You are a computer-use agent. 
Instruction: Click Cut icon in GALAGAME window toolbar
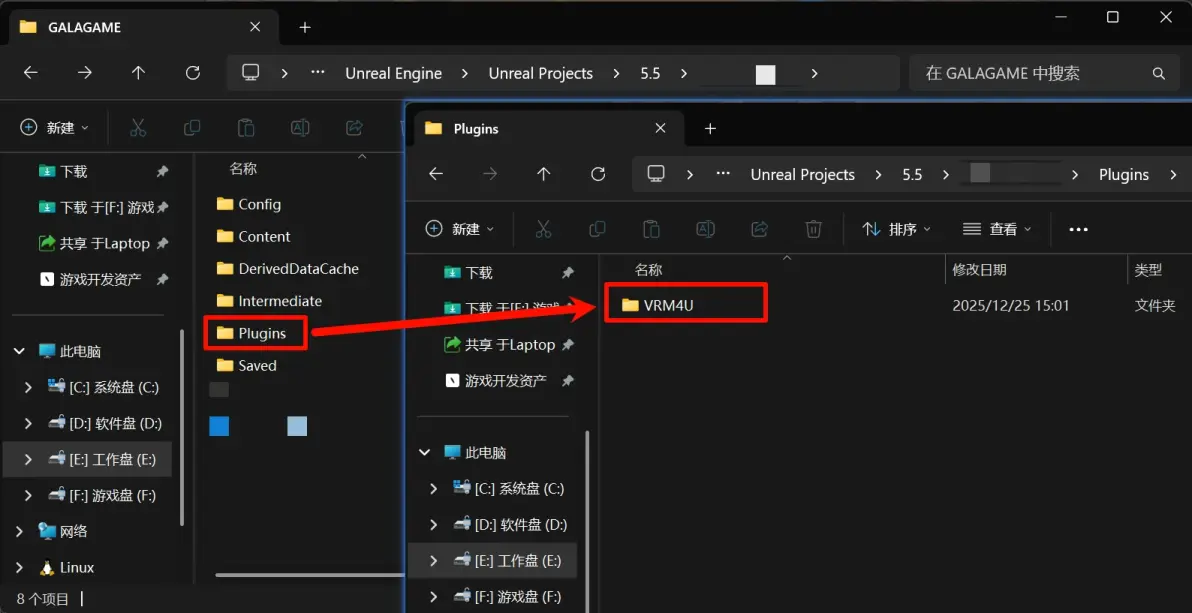(138, 128)
